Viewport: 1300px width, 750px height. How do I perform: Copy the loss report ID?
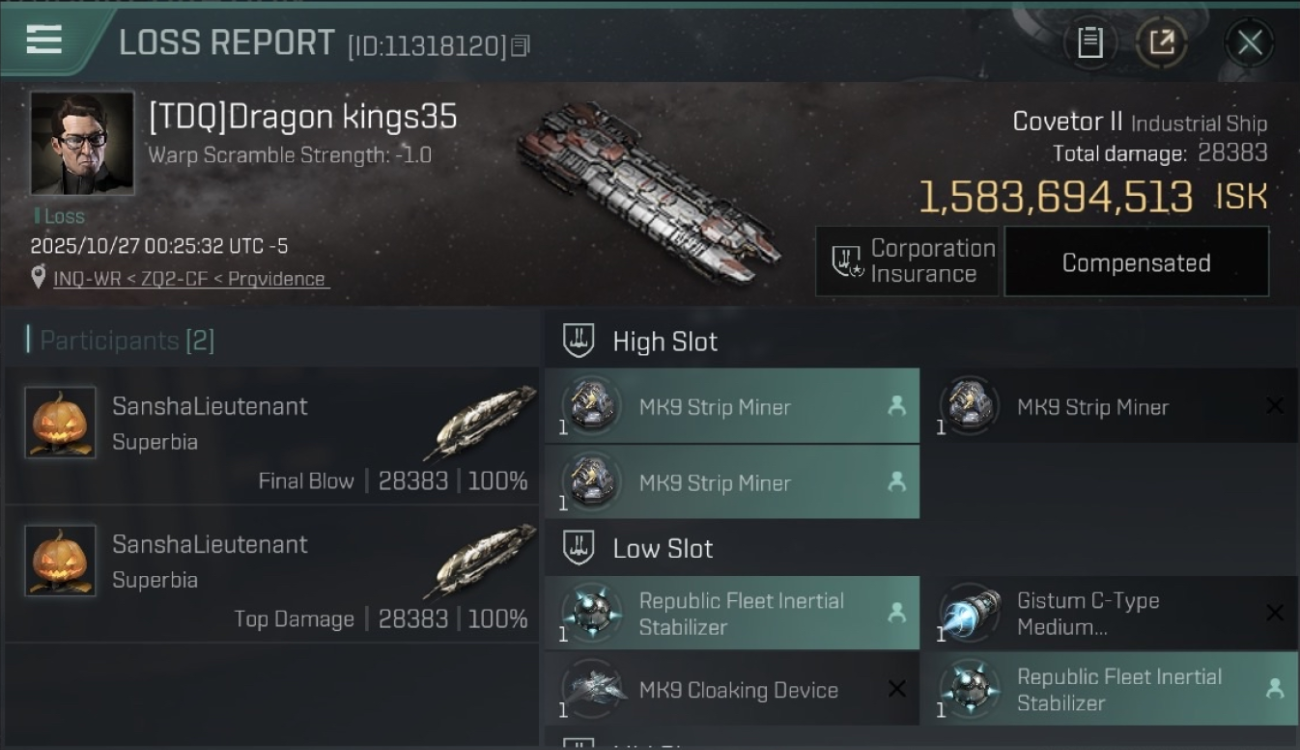520,46
